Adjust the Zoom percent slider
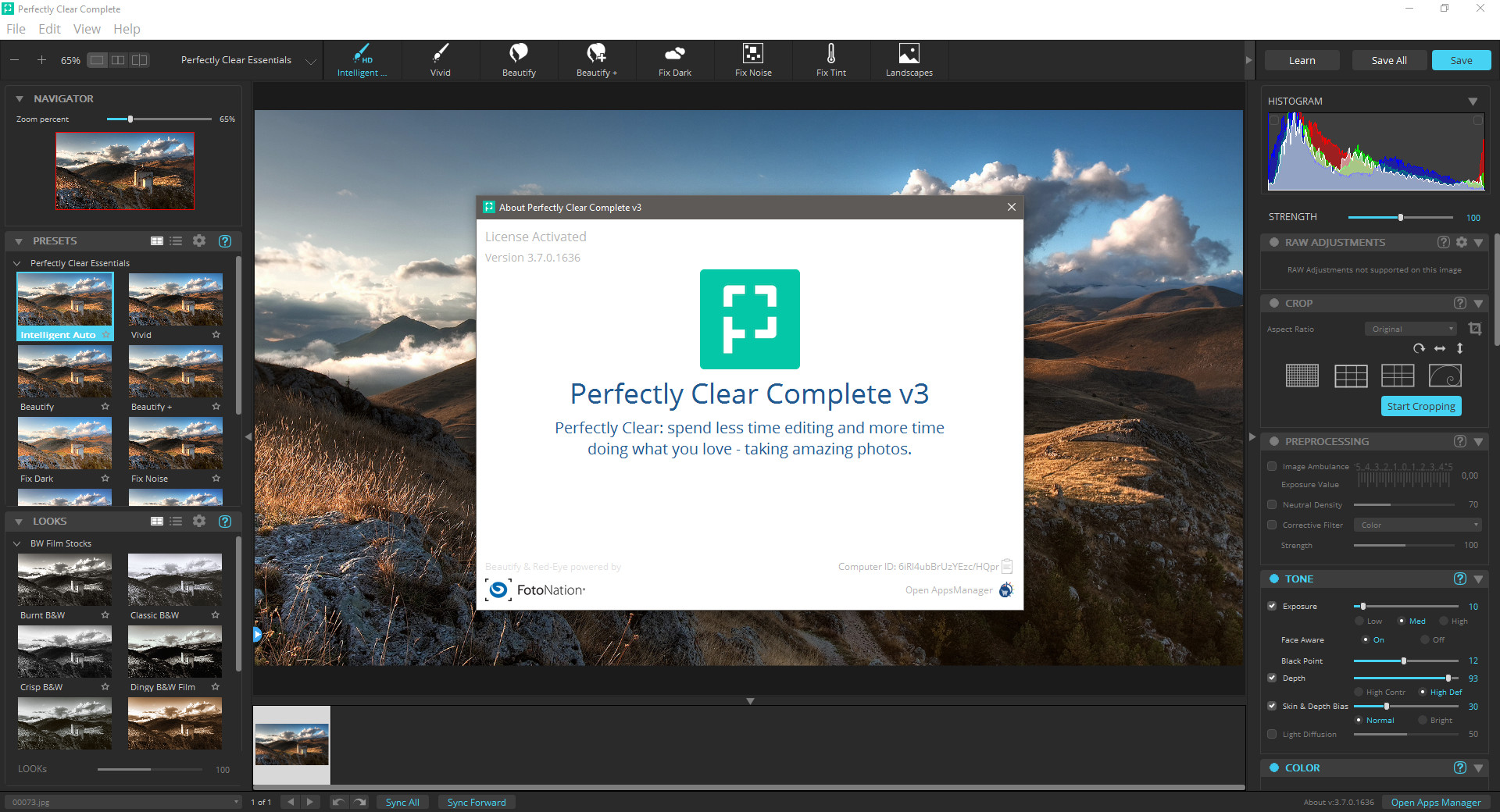 click(159, 119)
